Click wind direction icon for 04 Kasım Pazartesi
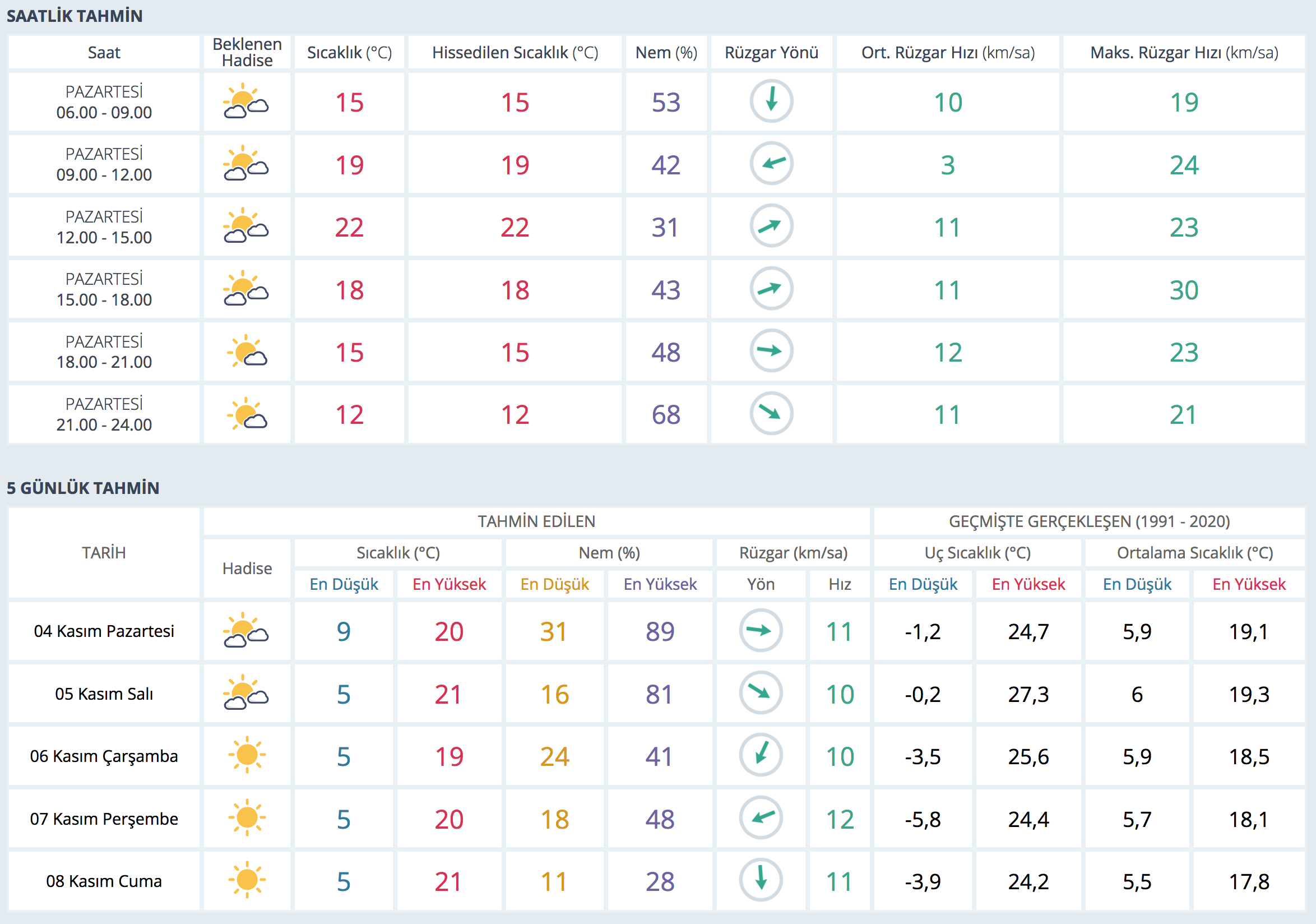 pyautogui.click(x=761, y=631)
